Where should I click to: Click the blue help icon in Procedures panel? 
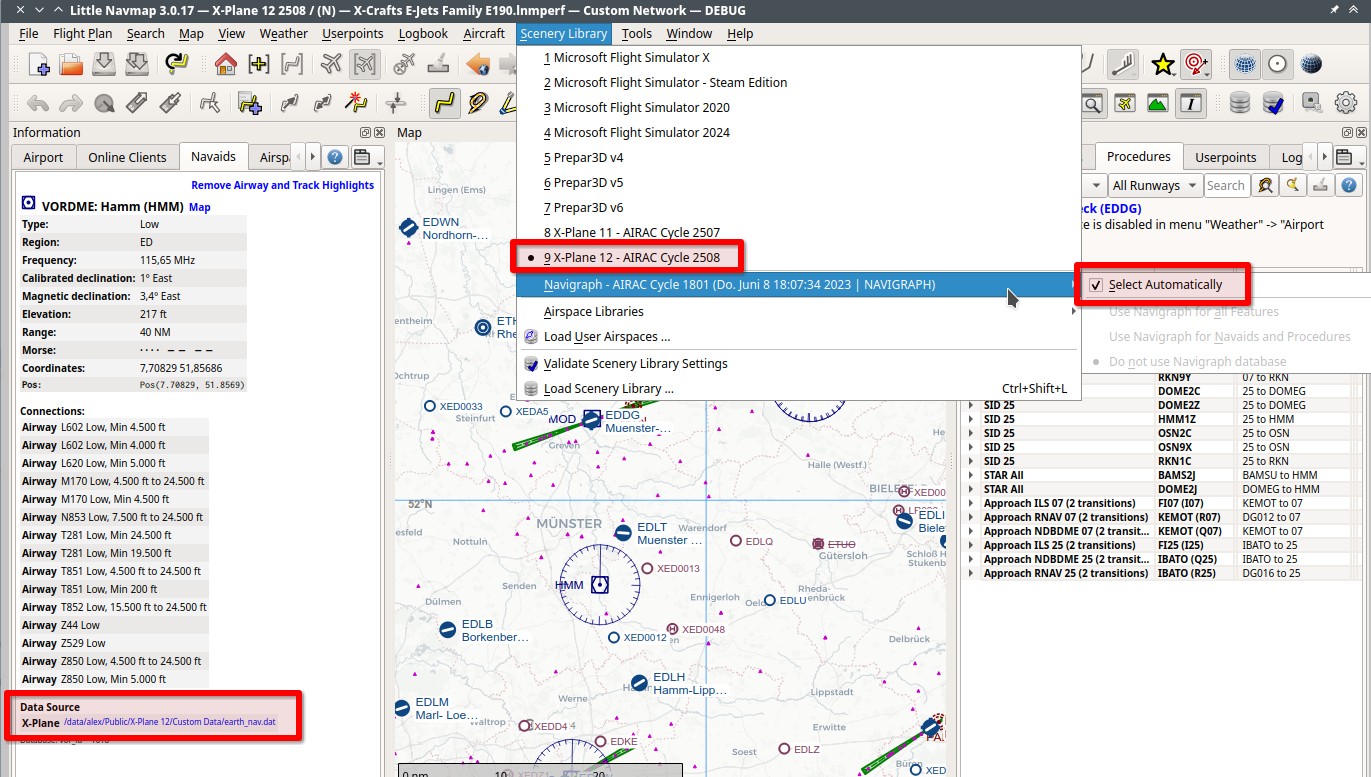(x=1349, y=185)
